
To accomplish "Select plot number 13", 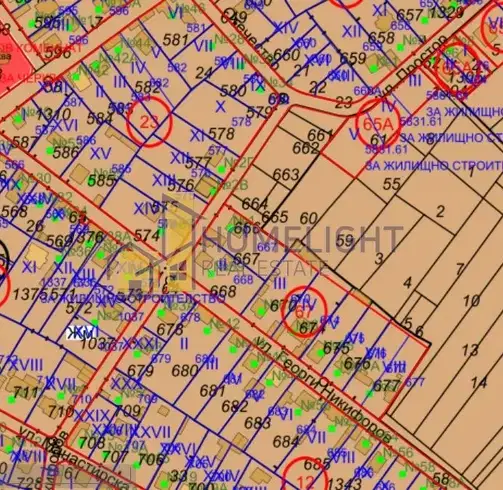I will pos(470,350).
